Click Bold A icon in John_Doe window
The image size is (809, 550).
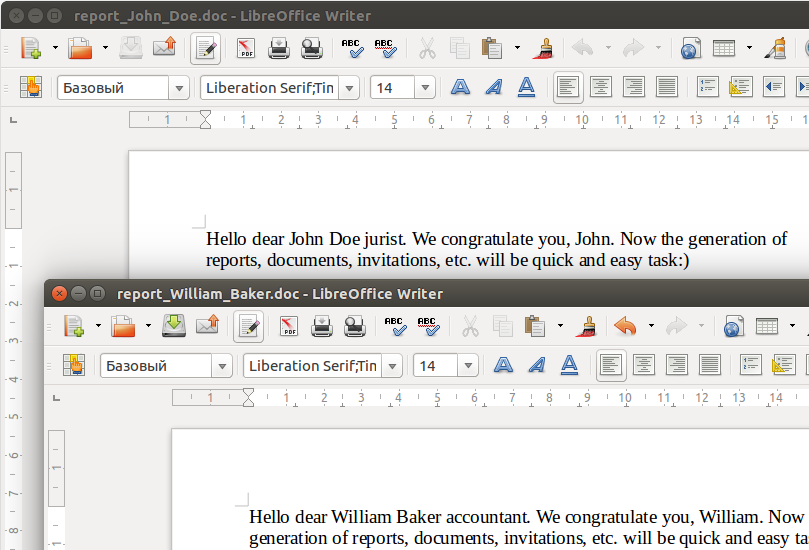point(460,87)
